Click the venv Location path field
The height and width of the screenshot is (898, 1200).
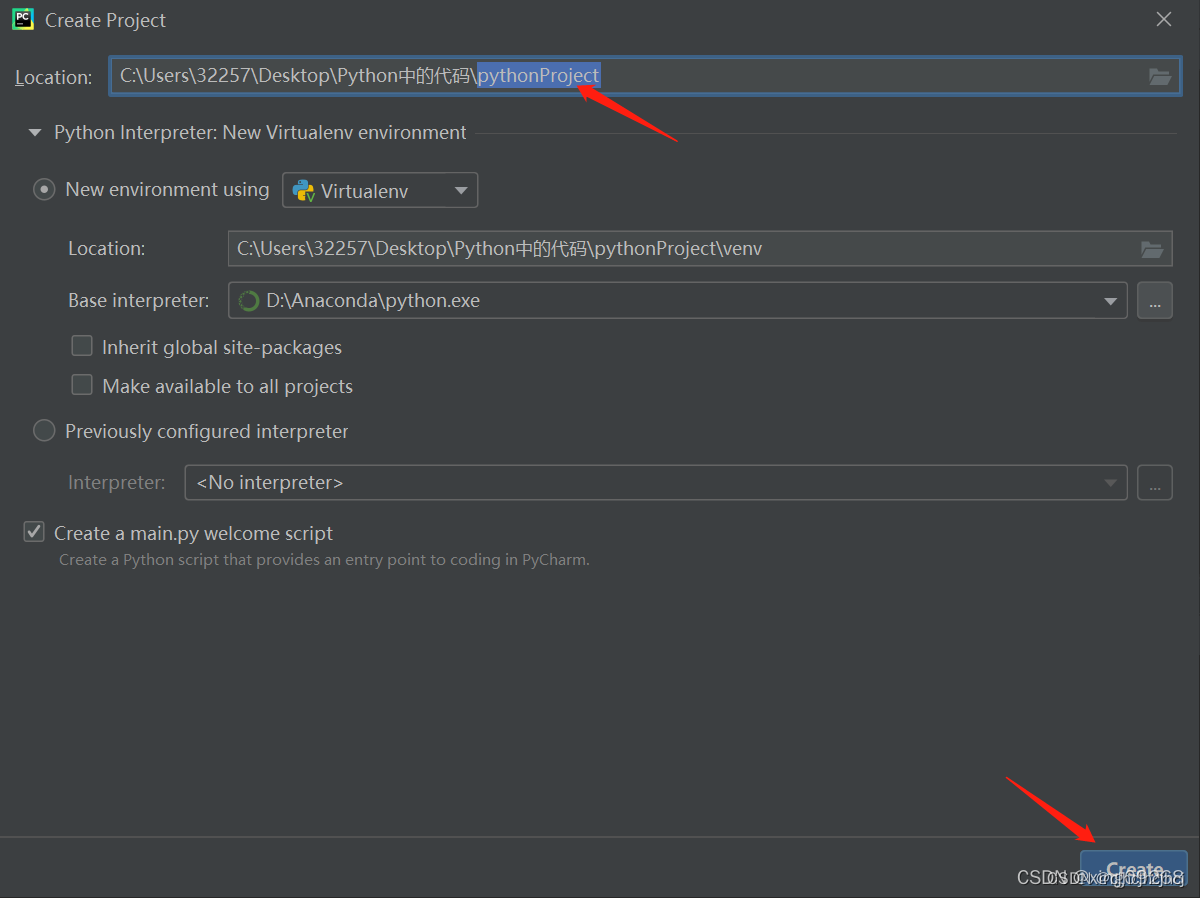click(700, 249)
